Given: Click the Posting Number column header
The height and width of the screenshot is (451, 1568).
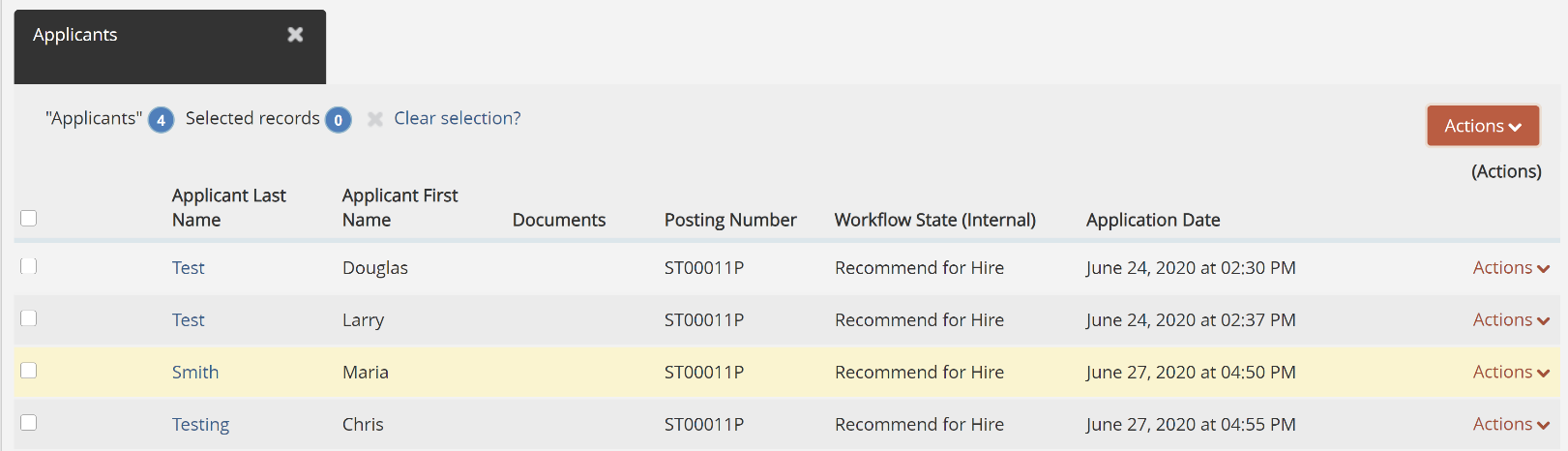Looking at the screenshot, I should pos(729,220).
